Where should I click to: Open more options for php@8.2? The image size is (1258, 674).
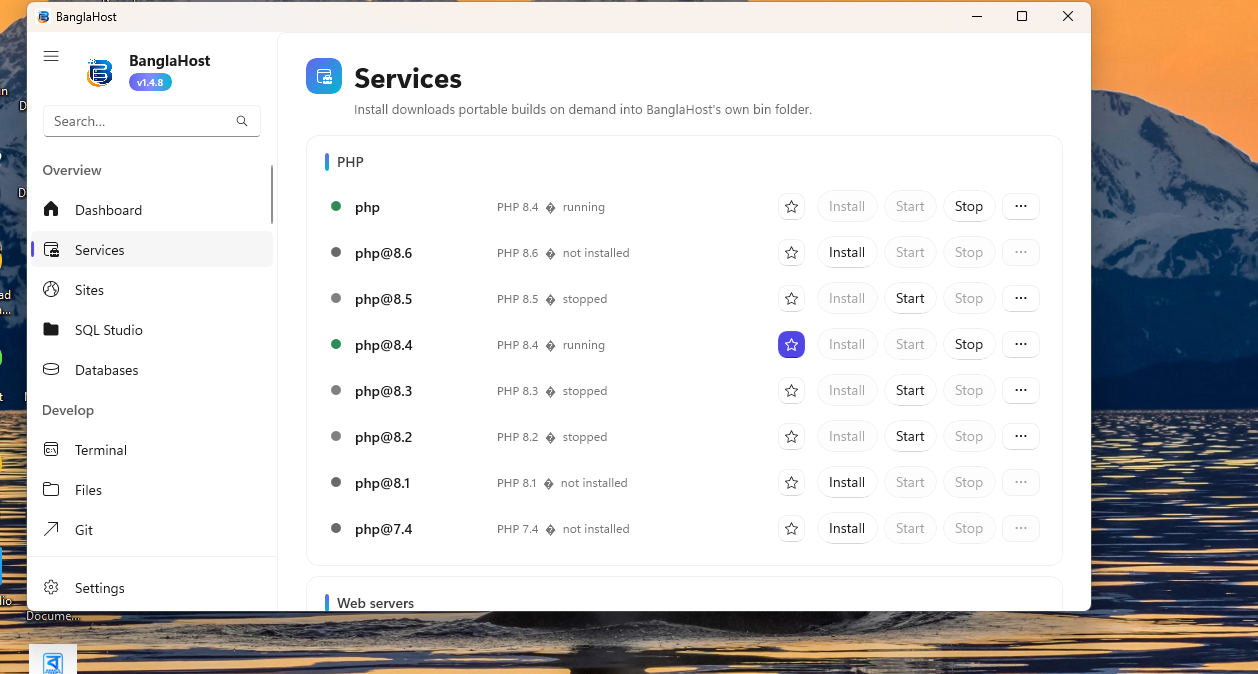point(1020,436)
